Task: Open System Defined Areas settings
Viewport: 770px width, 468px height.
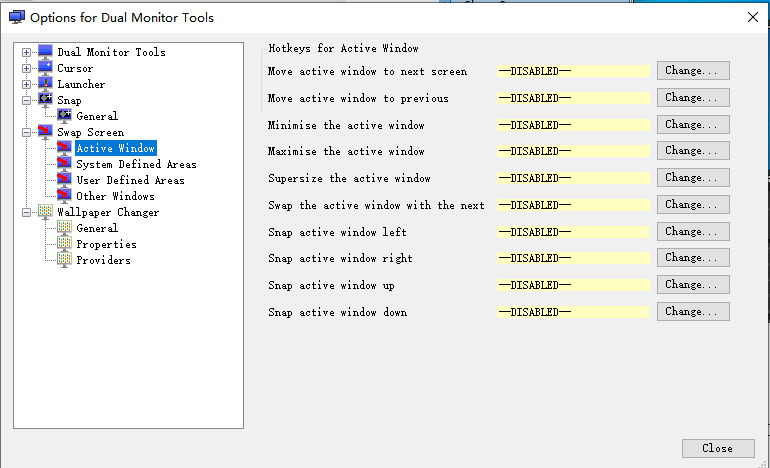Action: point(137,164)
